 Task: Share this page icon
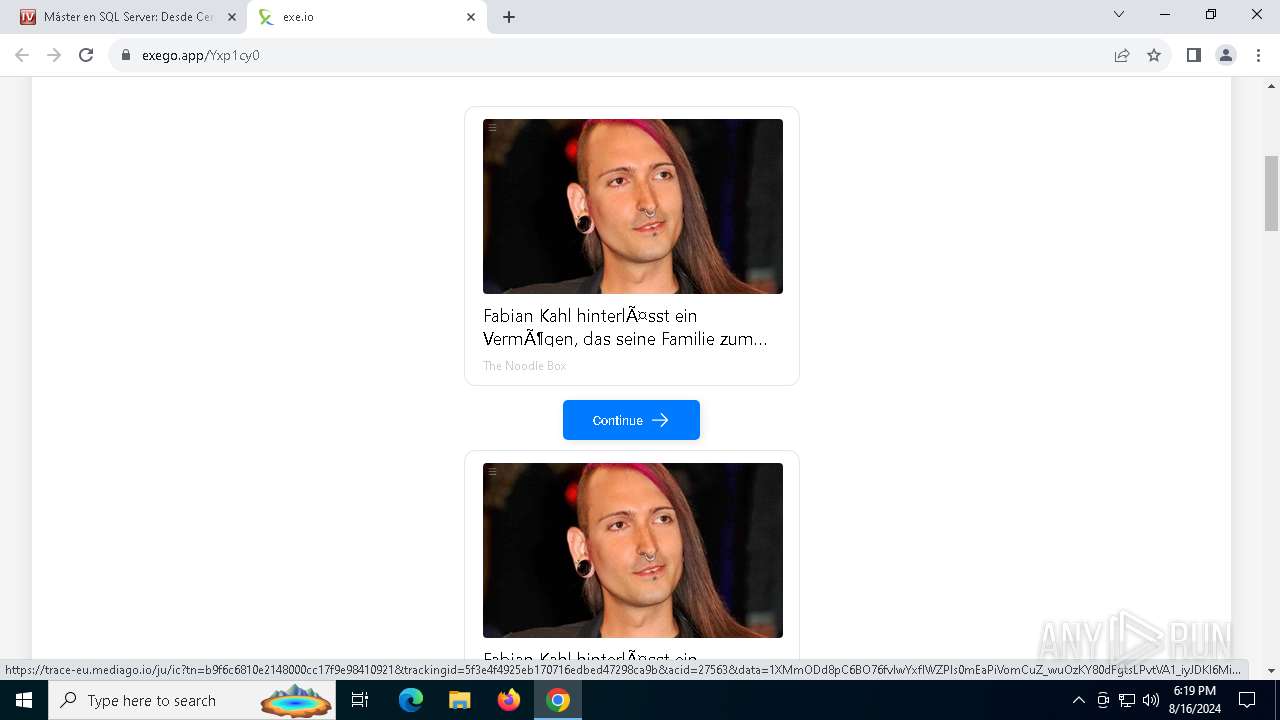1122,55
